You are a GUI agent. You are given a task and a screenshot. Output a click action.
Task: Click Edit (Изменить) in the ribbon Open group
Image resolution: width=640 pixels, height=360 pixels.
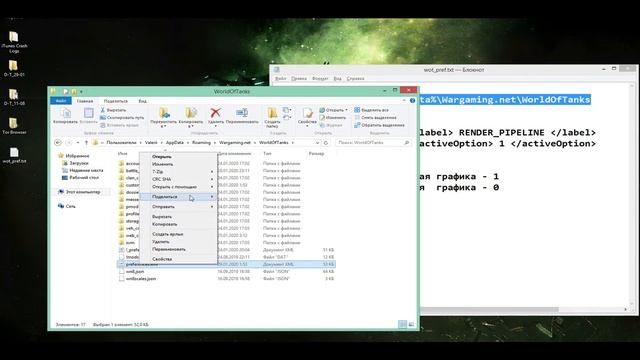click(333, 118)
